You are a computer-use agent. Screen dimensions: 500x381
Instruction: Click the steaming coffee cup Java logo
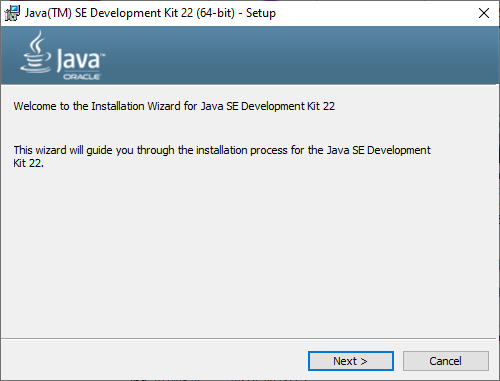click(x=36, y=52)
